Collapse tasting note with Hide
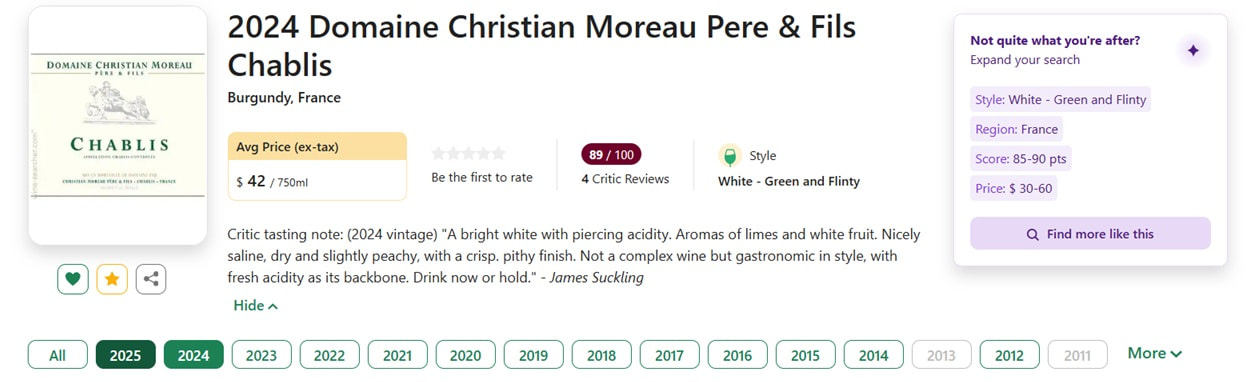The height and width of the screenshot is (382, 1250). point(255,305)
